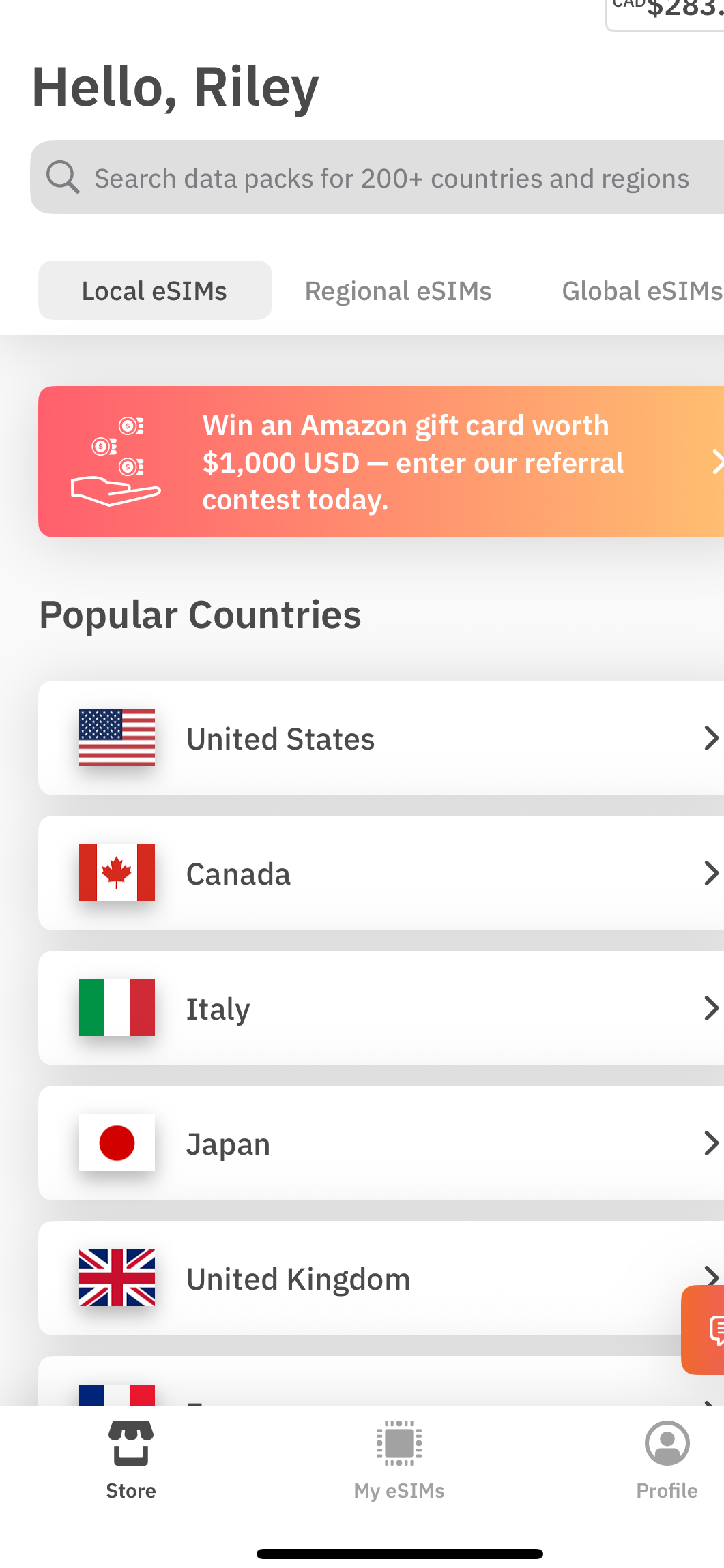Tap the Japan flag icon
The width and height of the screenshot is (724, 1568).
click(117, 1142)
